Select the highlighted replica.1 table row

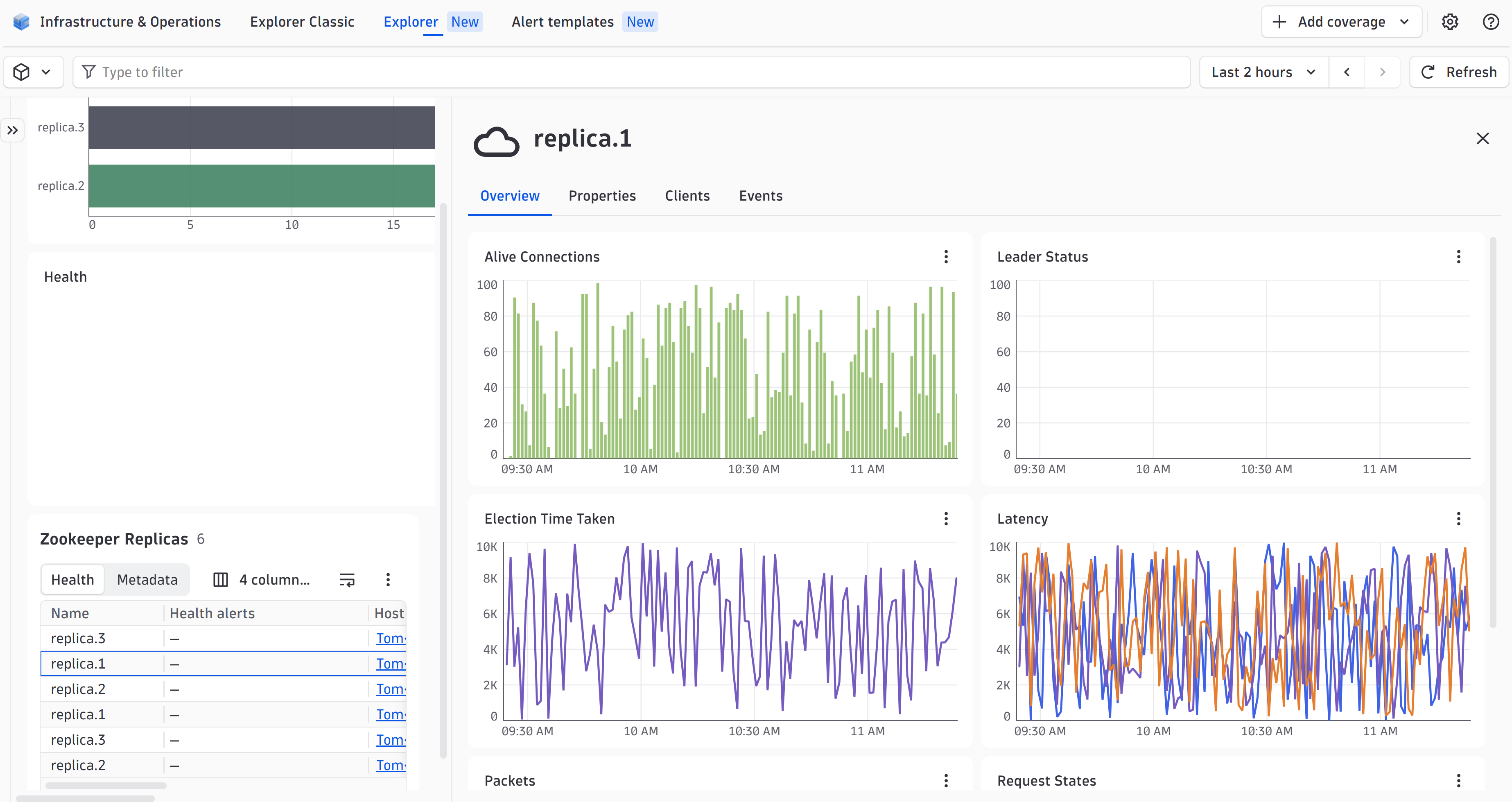pyautogui.click(x=223, y=664)
